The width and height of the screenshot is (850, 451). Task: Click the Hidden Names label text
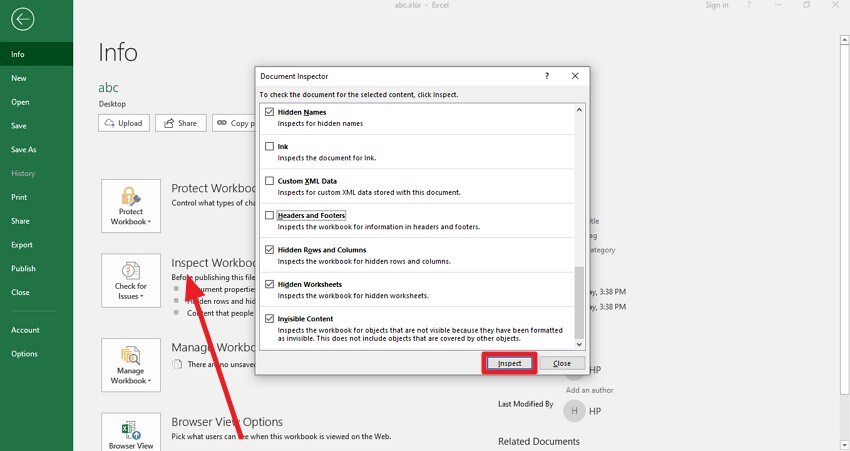302,112
